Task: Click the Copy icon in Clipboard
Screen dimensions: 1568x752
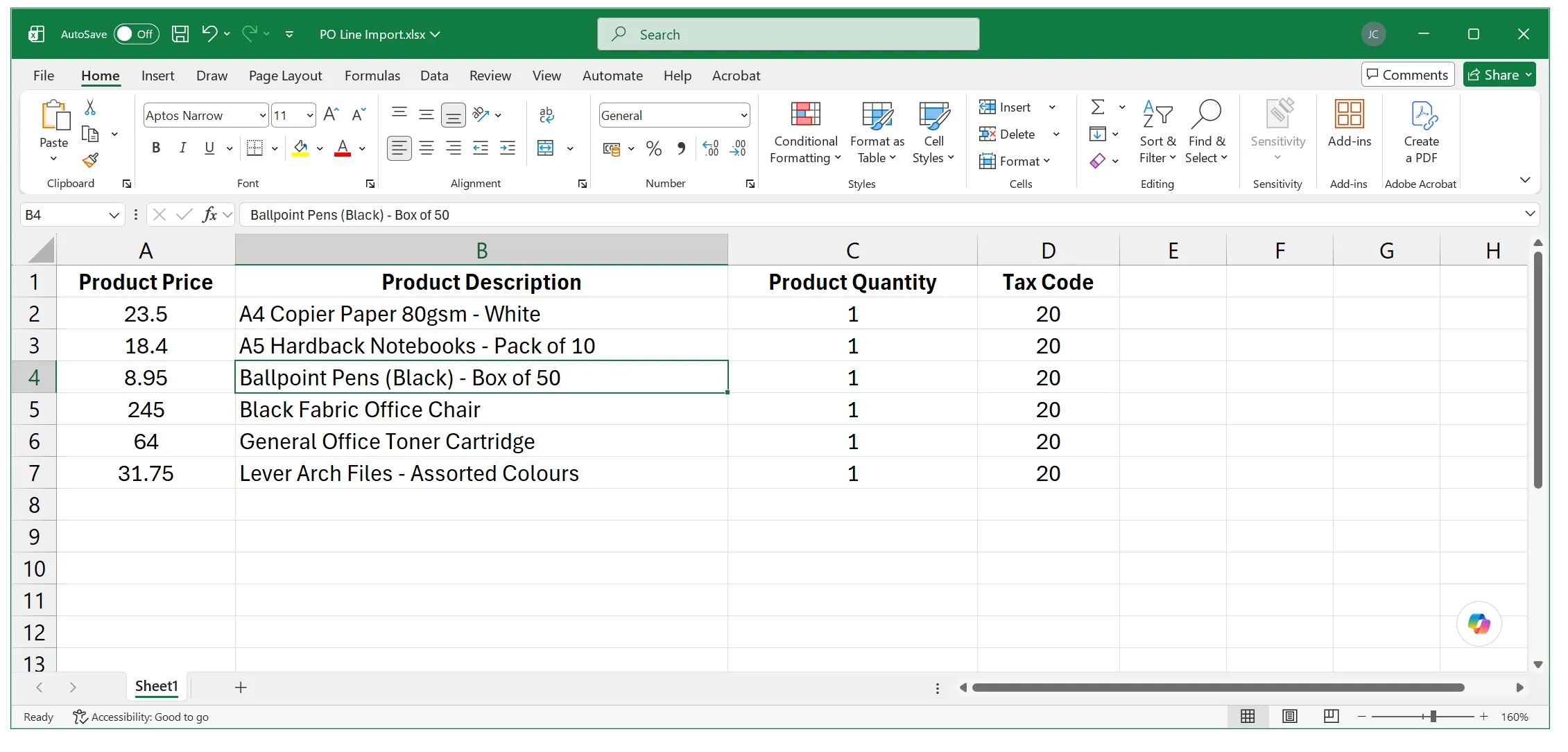Action: (90, 134)
